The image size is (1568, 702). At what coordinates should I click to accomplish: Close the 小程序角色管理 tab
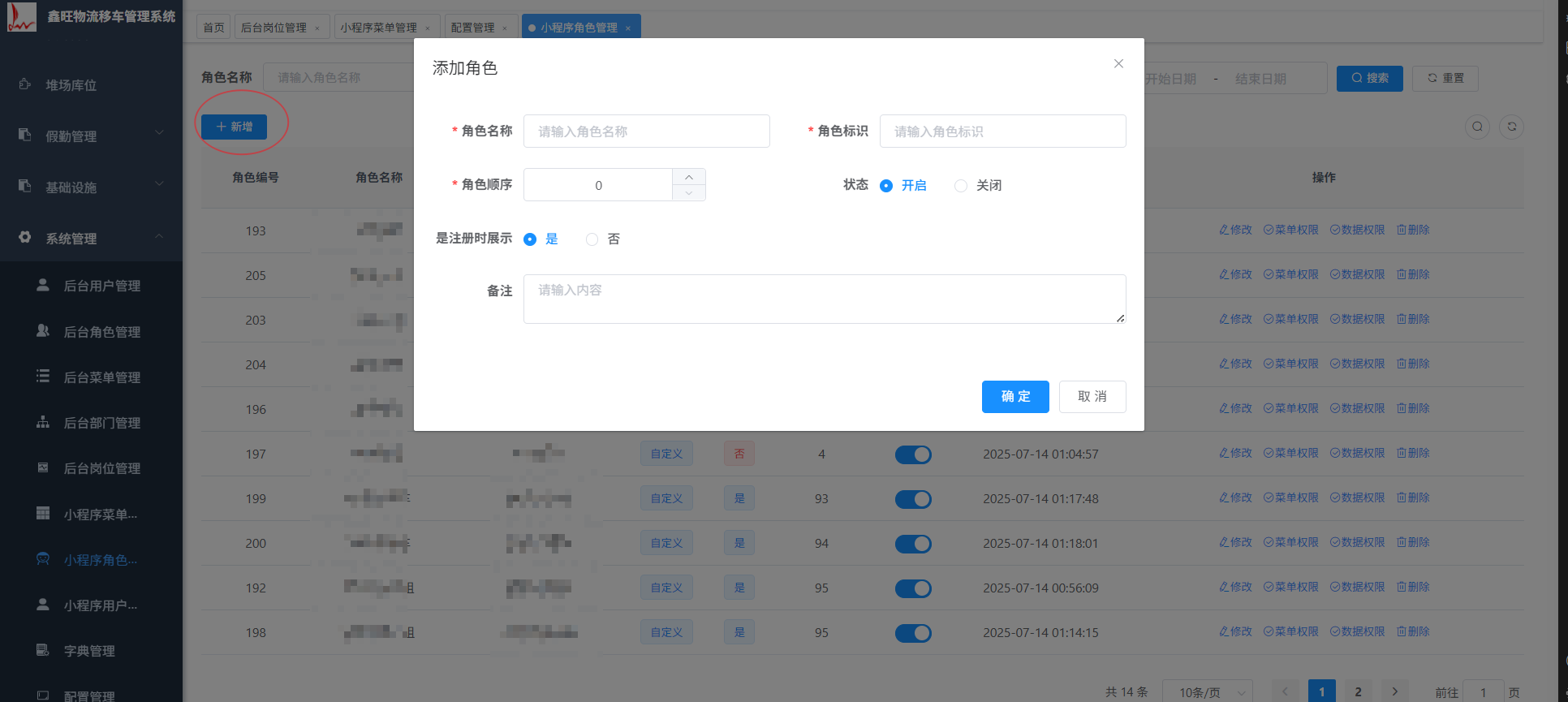pyautogui.click(x=628, y=28)
